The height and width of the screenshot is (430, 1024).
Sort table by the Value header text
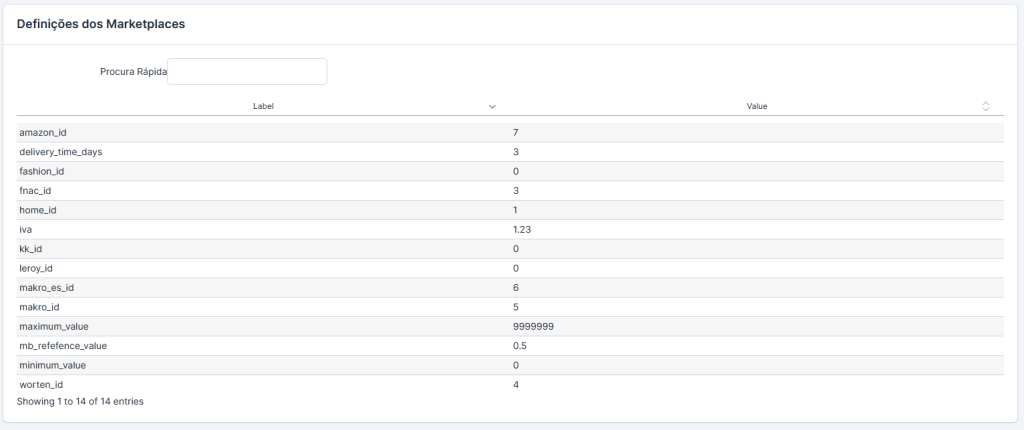click(757, 106)
